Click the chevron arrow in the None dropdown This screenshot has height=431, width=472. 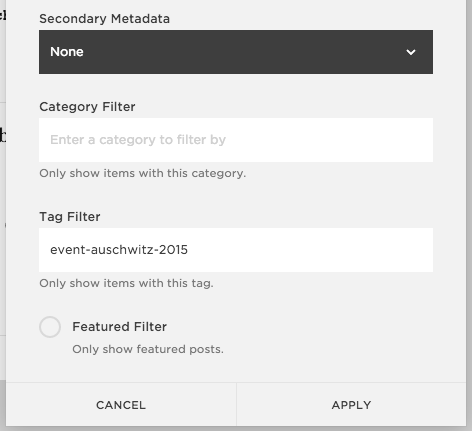pyautogui.click(x=411, y=52)
